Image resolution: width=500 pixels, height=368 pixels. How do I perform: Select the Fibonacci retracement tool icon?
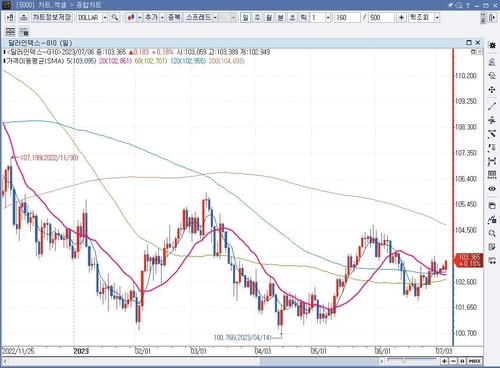point(492,148)
